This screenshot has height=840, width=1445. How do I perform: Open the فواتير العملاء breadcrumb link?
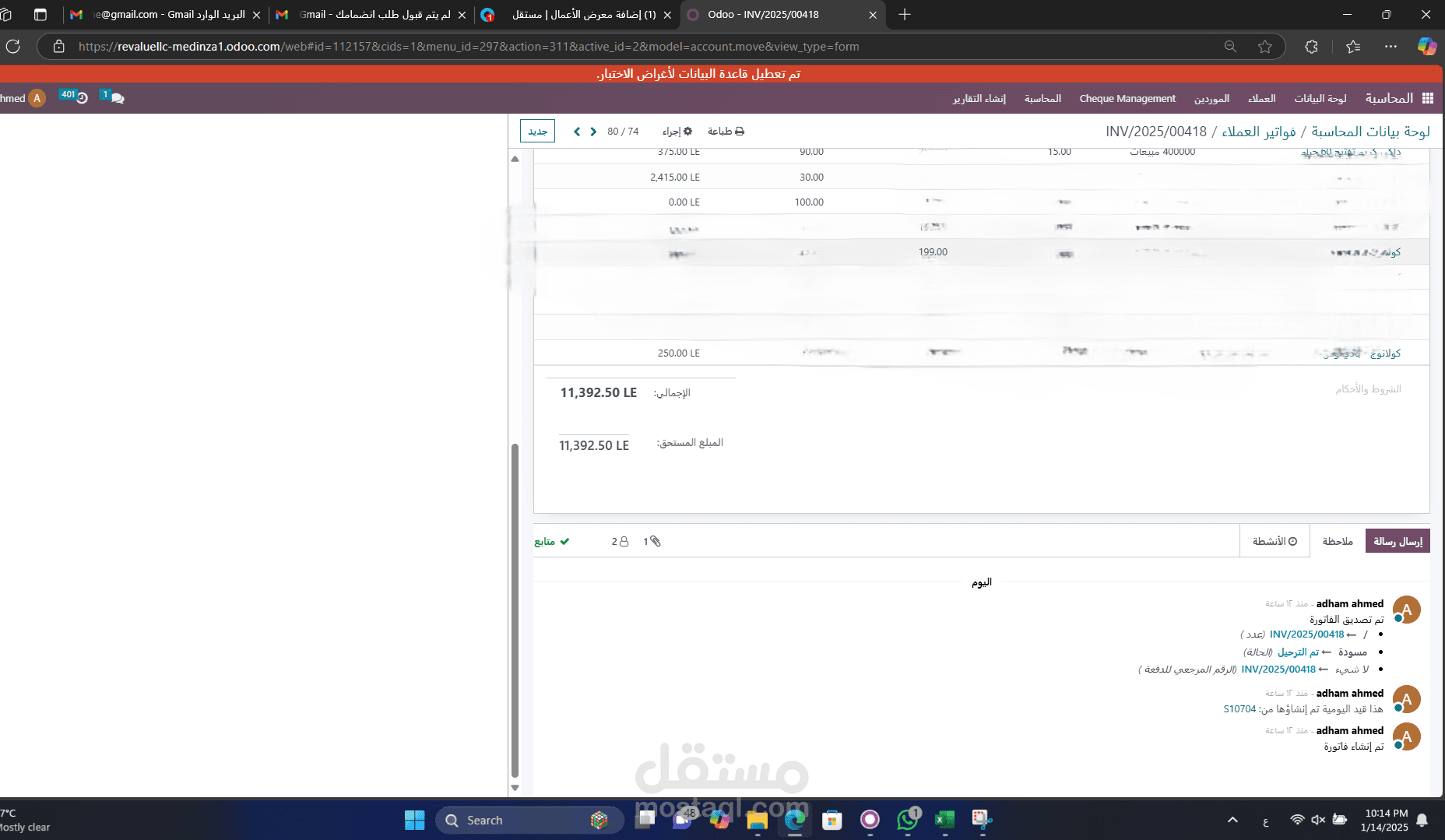point(1259,132)
